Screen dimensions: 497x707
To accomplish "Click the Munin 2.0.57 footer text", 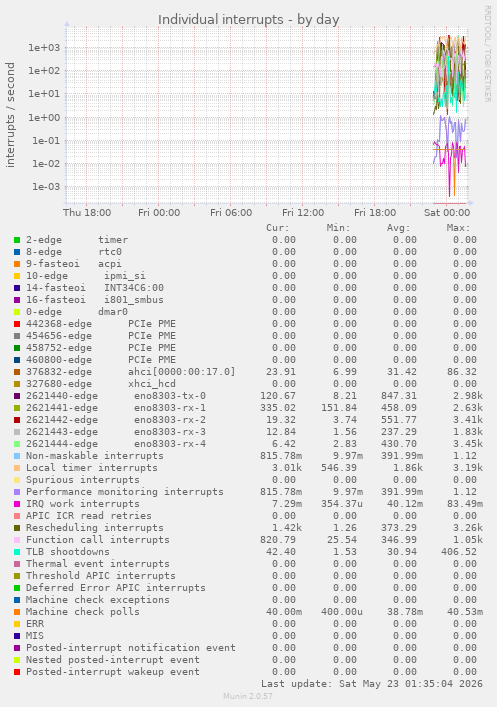I will click(248, 696).
